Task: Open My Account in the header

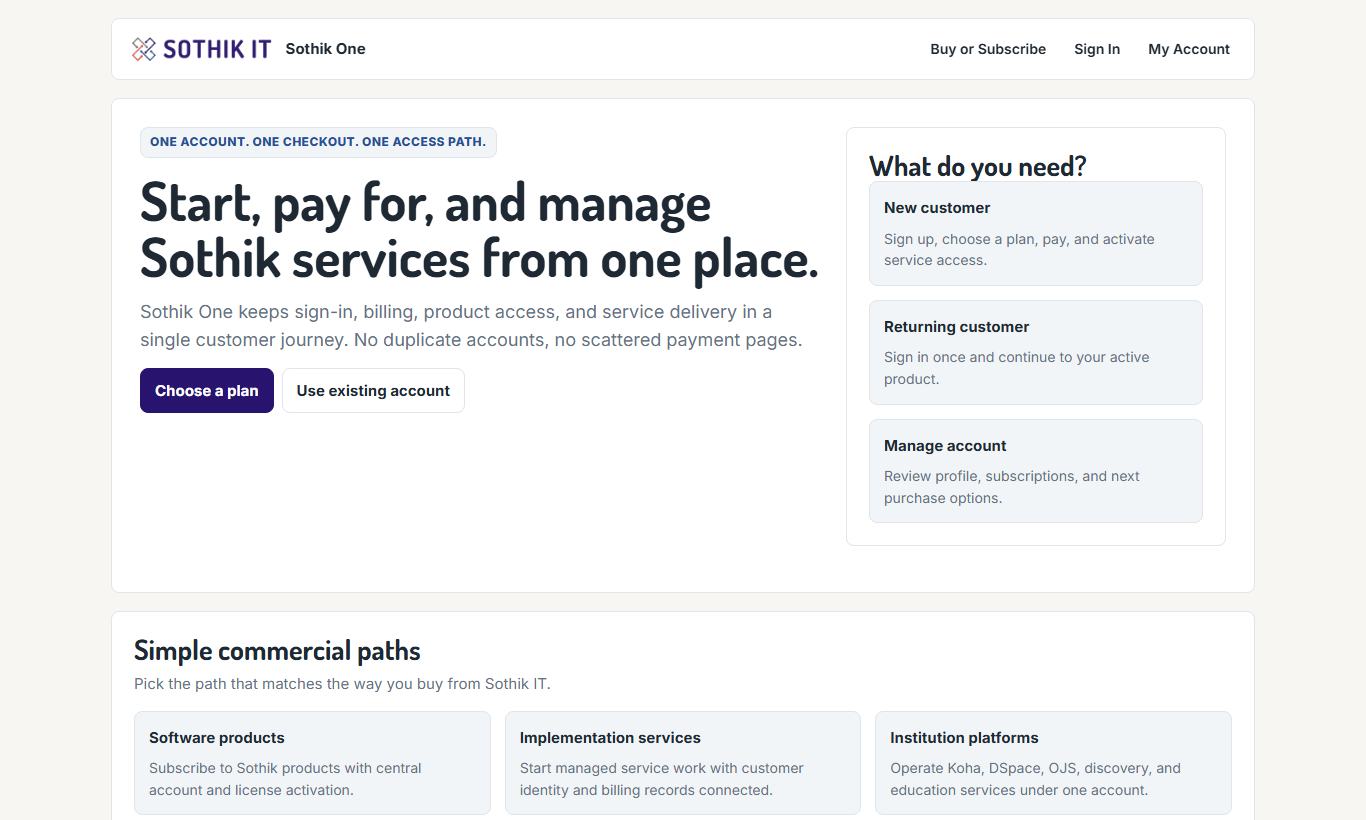Action: tap(1189, 49)
